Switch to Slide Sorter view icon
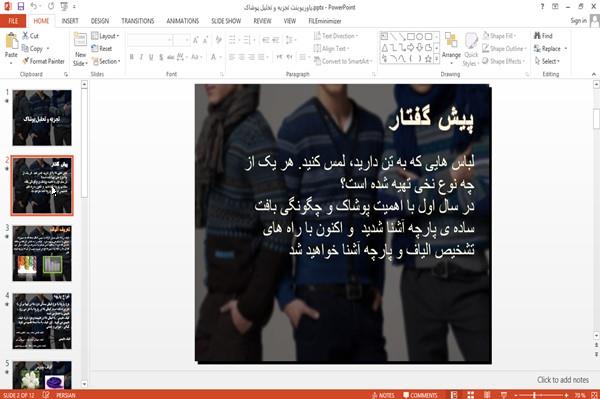The height and width of the screenshot is (399, 600). coord(470,395)
